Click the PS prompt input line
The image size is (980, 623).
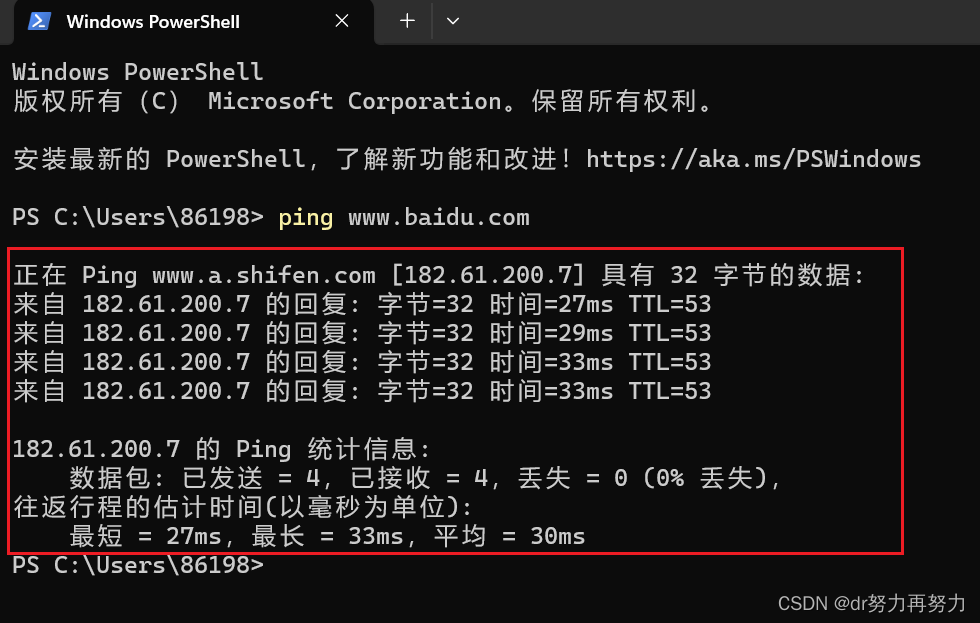point(140,565)
